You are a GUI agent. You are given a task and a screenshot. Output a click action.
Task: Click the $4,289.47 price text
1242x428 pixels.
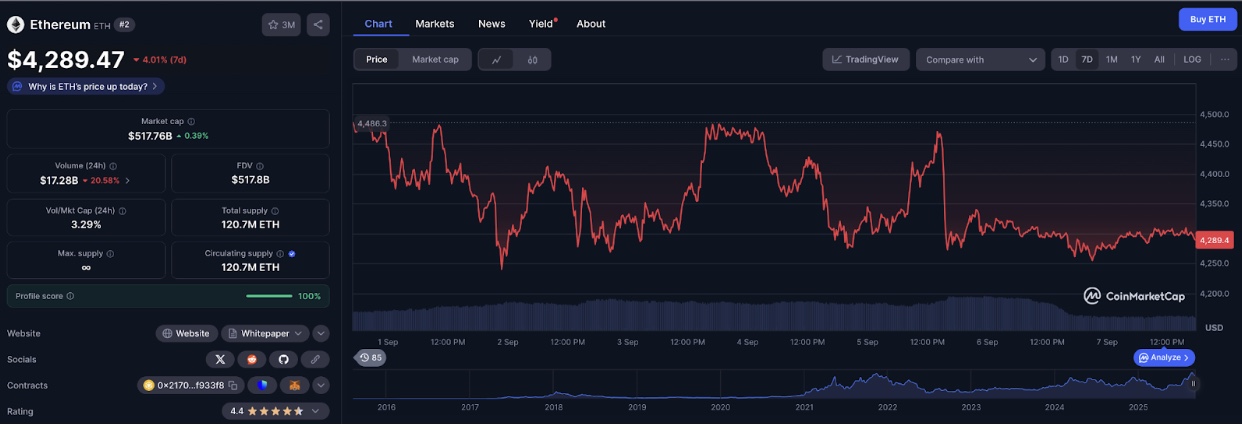tap(66, 59)
